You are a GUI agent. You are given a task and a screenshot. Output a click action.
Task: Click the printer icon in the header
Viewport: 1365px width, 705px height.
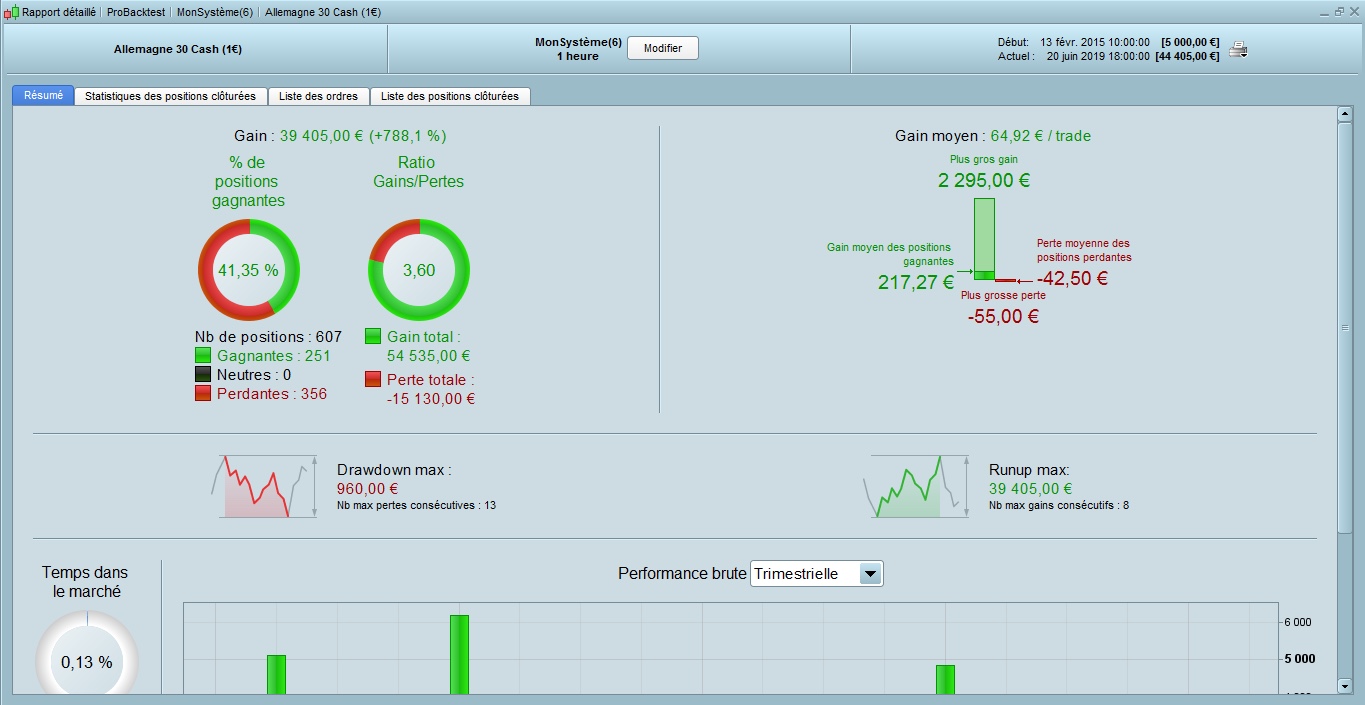click(1238, 49)
